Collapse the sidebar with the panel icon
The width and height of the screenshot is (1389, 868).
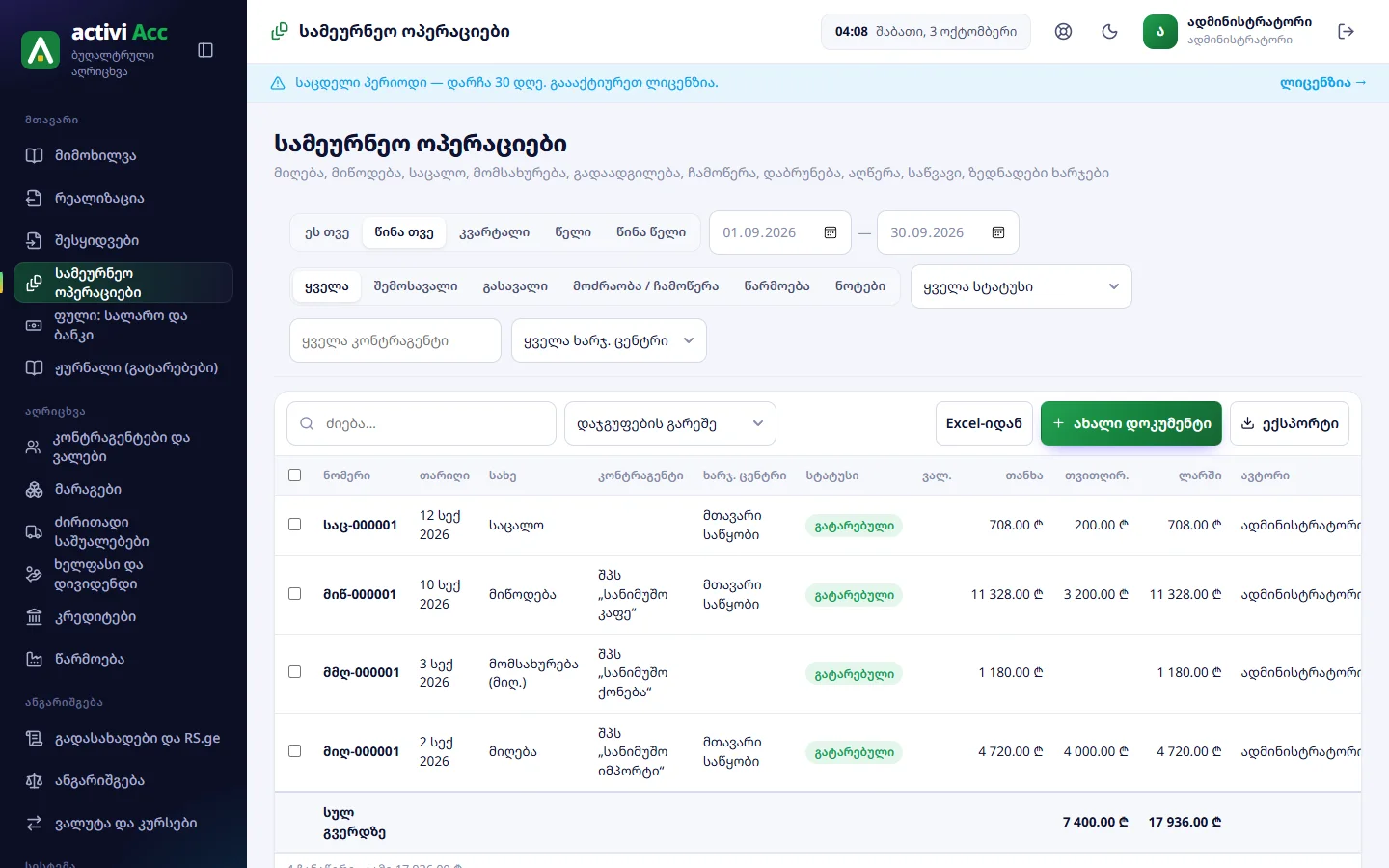click(x=205, y=50)
